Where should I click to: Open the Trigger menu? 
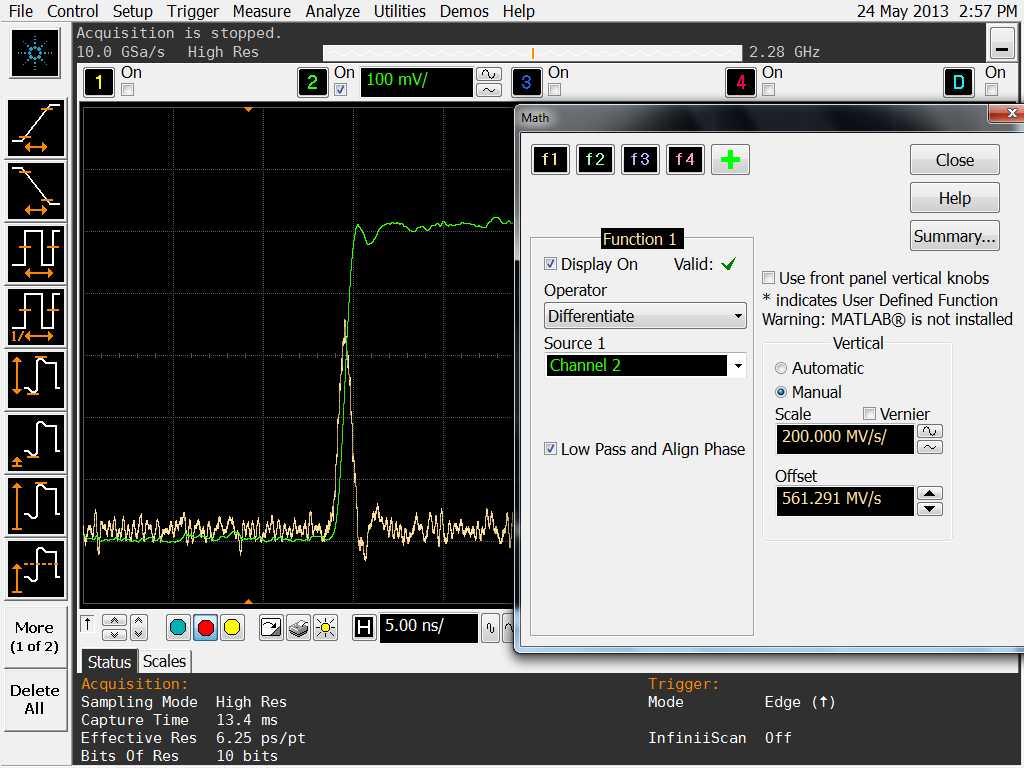coord(193,11)
